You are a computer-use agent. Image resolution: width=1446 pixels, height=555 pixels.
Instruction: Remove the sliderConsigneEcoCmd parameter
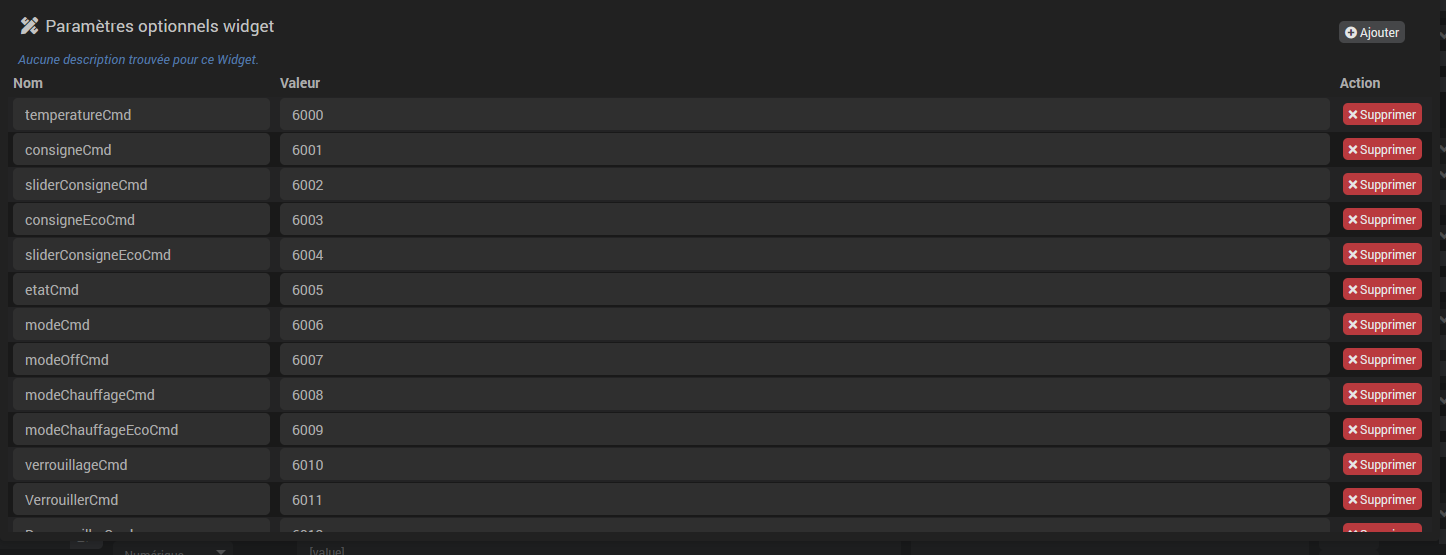click(x=1381, y=255)
